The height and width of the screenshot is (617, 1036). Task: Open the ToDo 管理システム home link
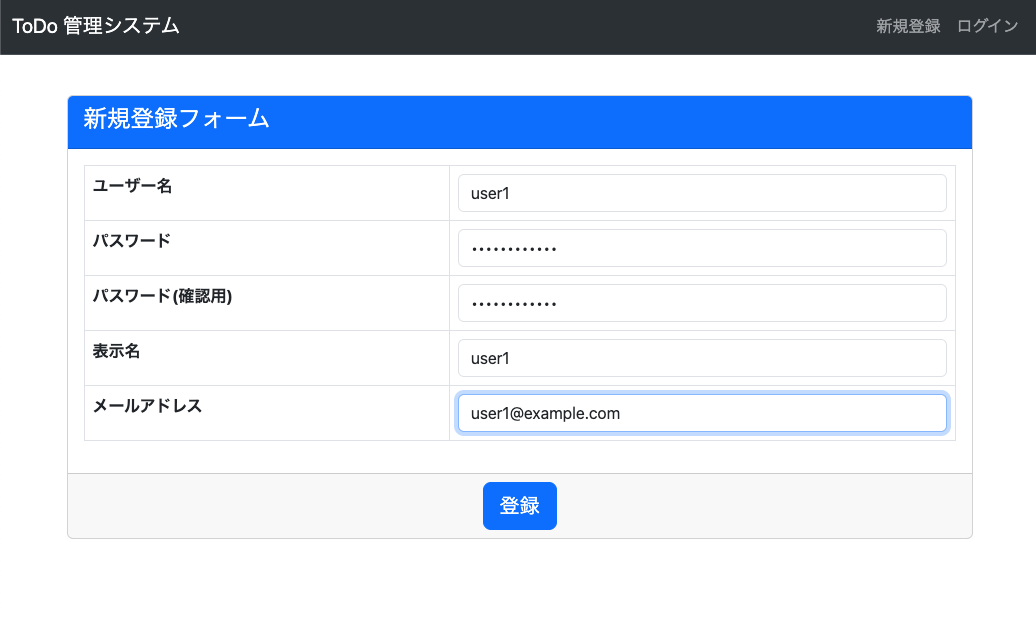tap(96, 26)
